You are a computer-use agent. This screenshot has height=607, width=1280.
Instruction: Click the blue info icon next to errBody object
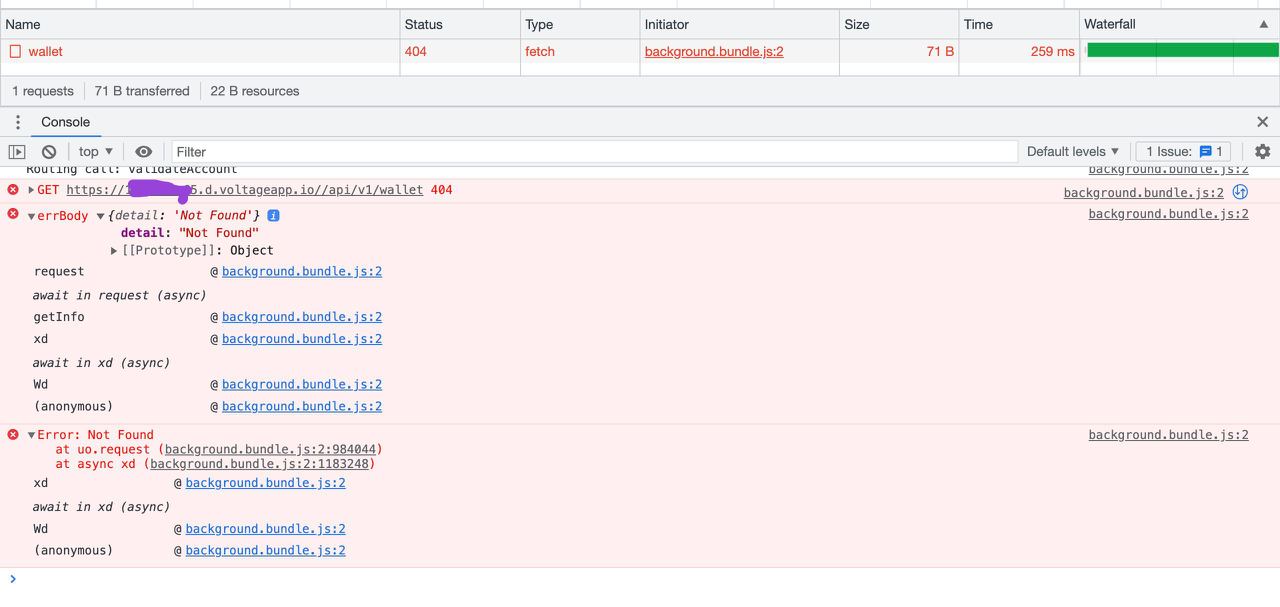pos(272,215)
